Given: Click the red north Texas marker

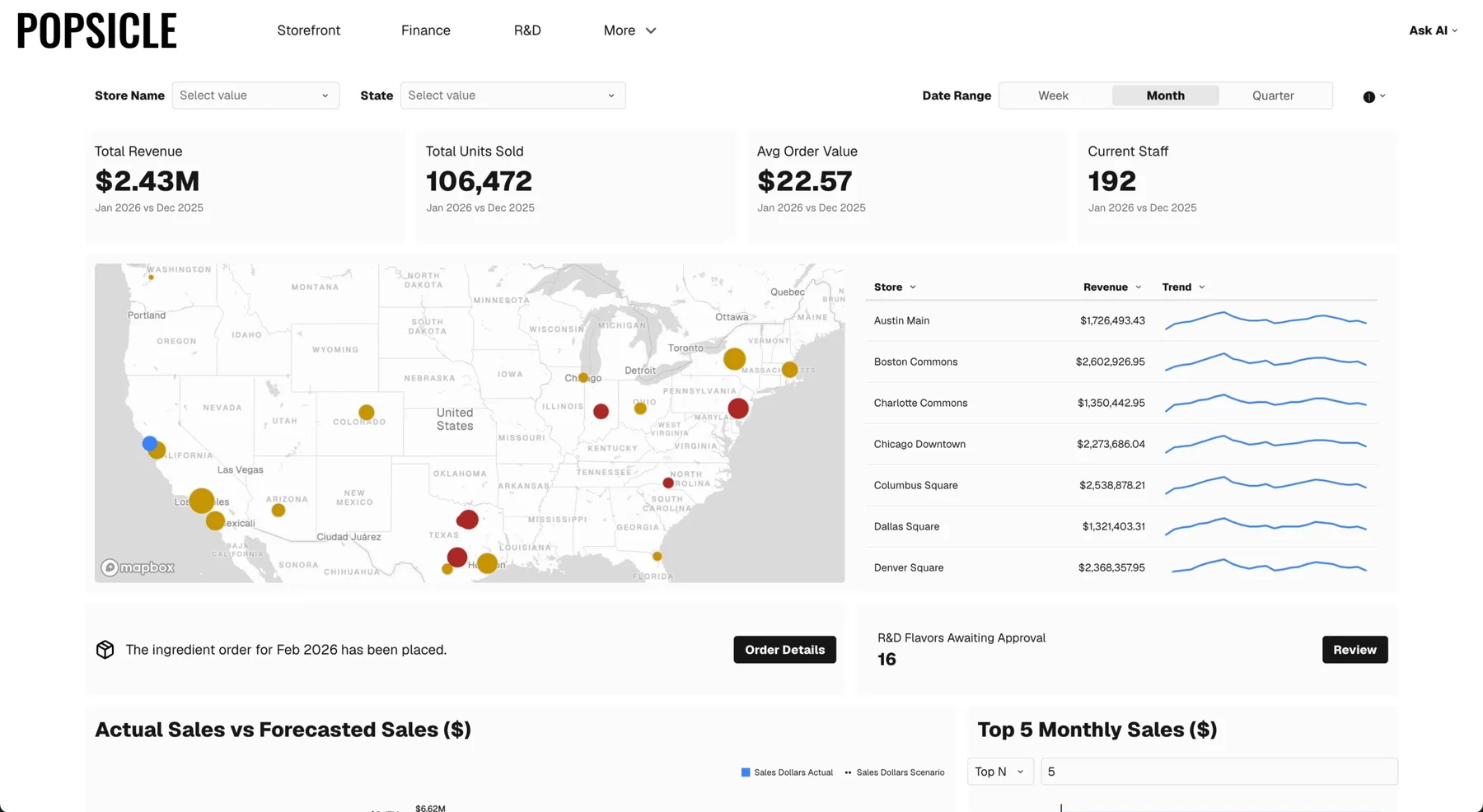Looking at the screenshot, I should point(467,519).
